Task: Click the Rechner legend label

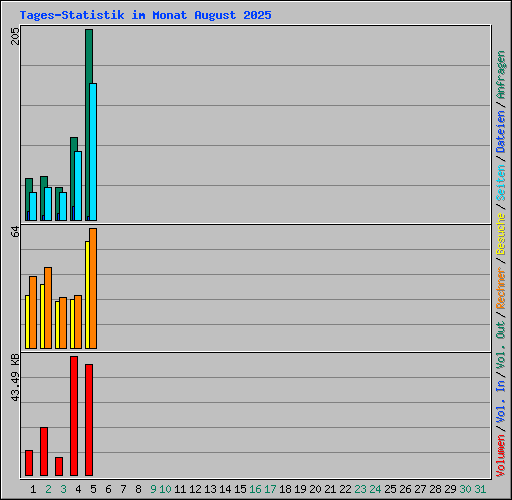Action: tap(501, 288)
